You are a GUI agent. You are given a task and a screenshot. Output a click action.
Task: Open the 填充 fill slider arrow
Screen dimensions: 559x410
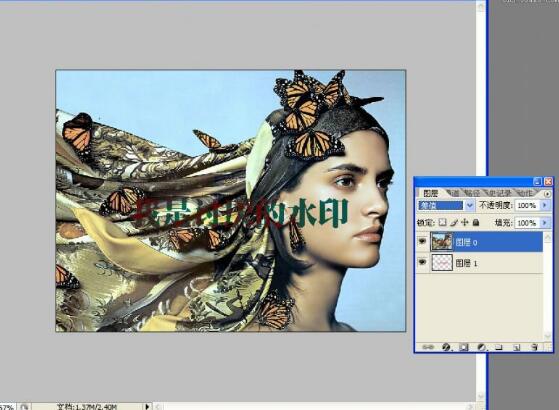(x=544, y=223)
